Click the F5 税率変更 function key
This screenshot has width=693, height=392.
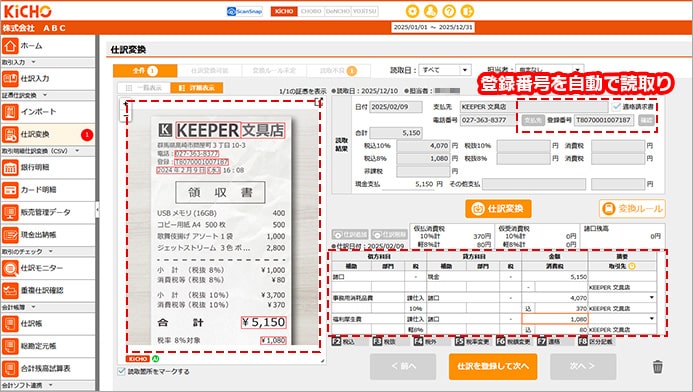point(472,342)
